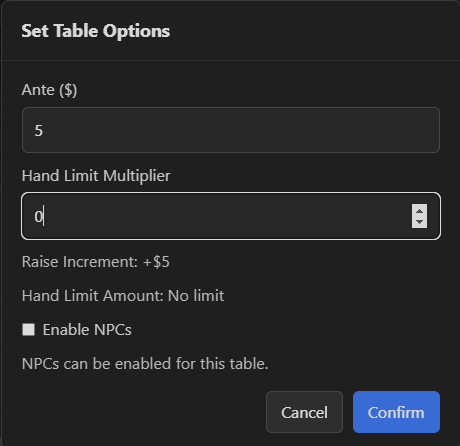Screen dimensions: 460x446
Task: Cancel the Set Table Options dialog
Action: point(304,412)
